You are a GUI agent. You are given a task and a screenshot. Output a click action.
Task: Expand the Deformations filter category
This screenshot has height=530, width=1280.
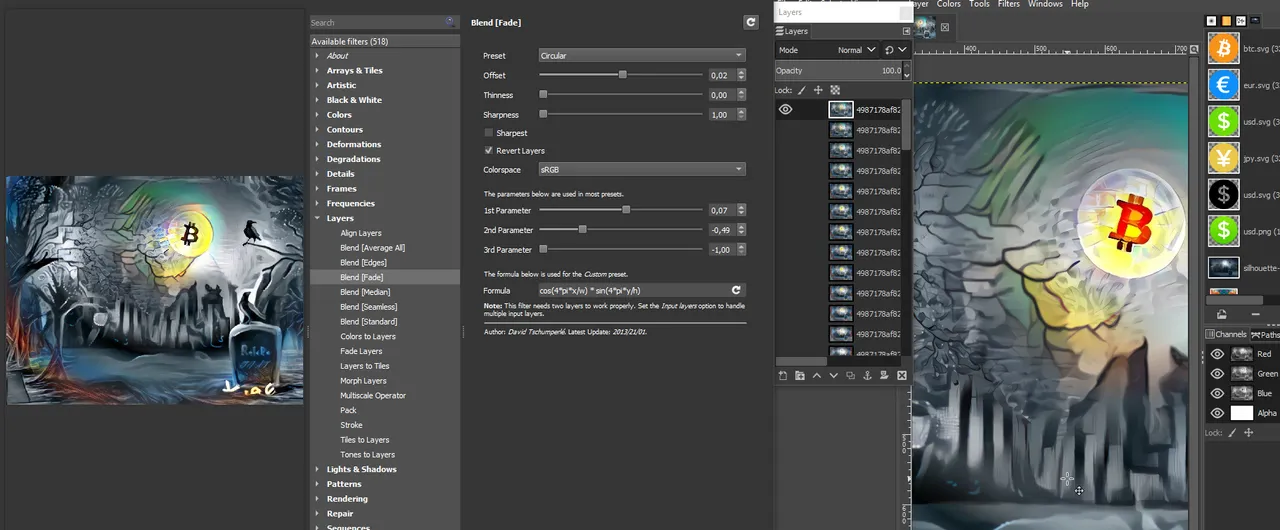(x=317, y=144)
